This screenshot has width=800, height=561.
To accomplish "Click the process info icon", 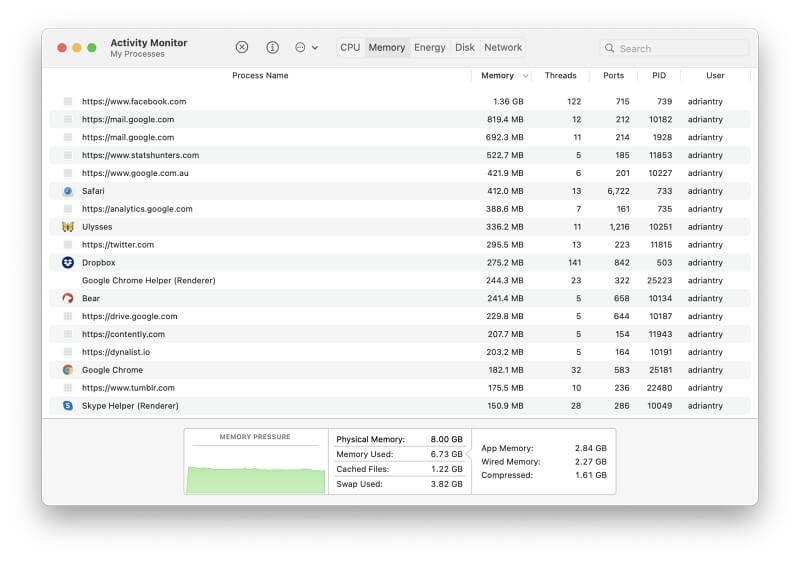I will (272, 47).
